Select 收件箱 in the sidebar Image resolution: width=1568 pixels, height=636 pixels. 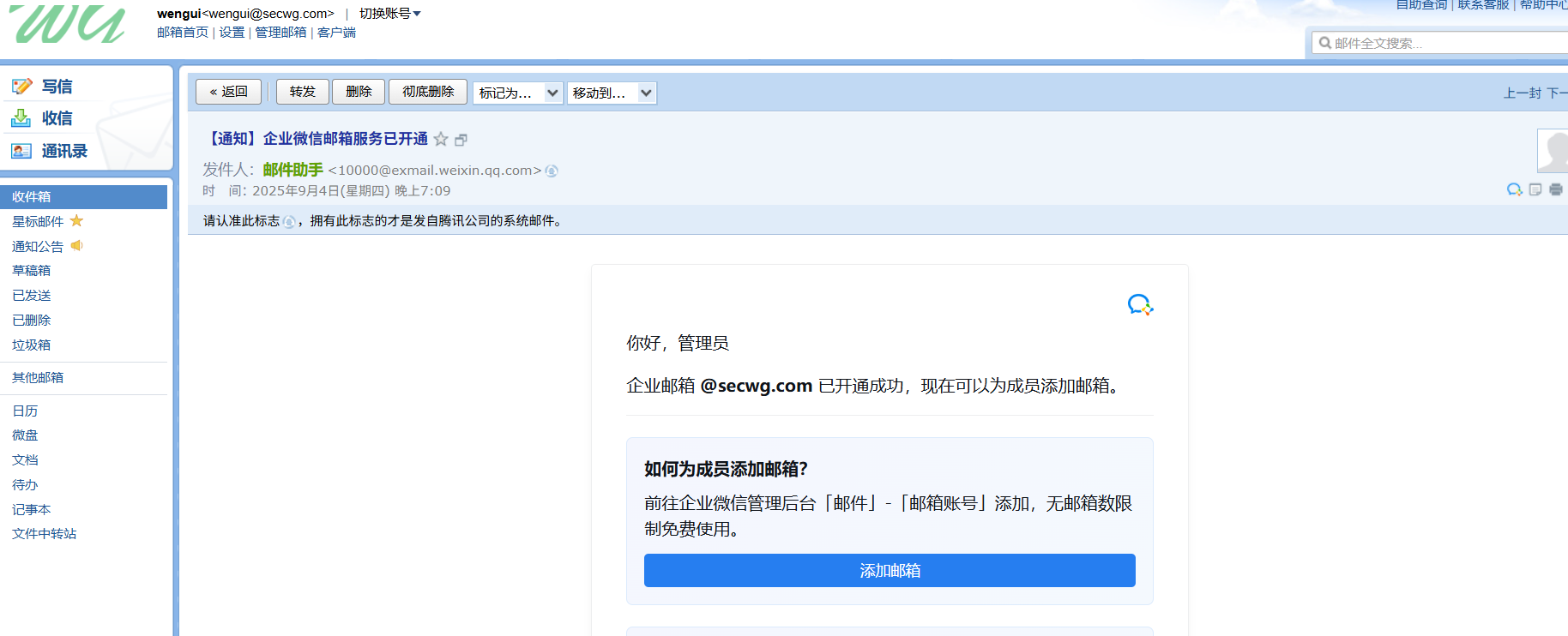tap(32, 196)
